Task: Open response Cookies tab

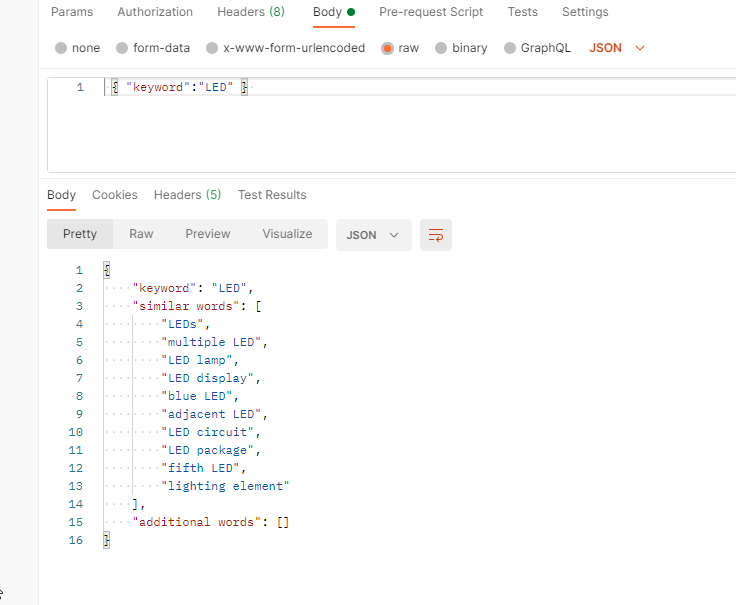Action: [x=115, y=195]
